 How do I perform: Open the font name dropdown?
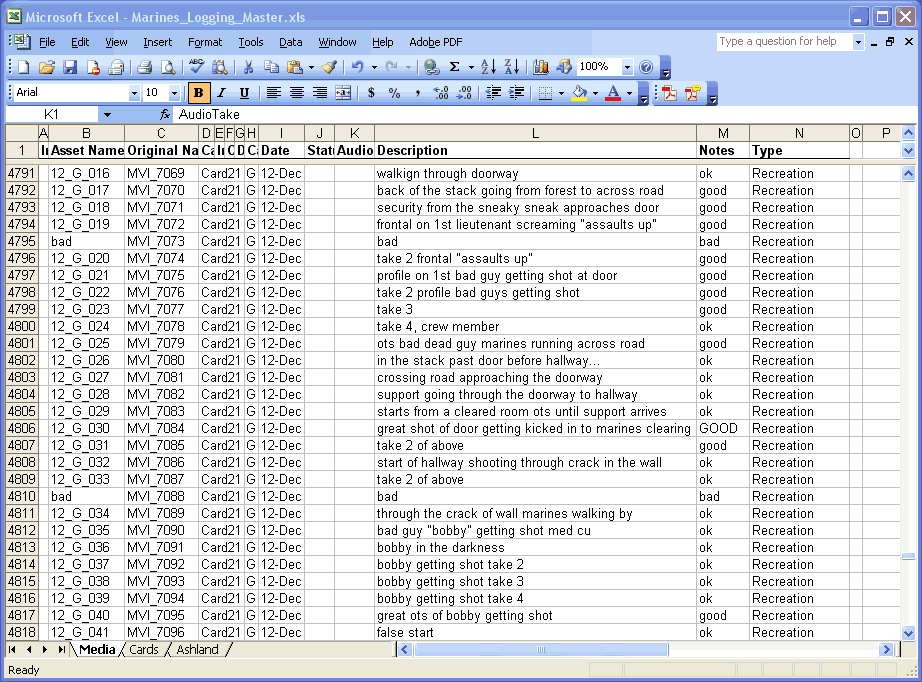pos(134,93)
